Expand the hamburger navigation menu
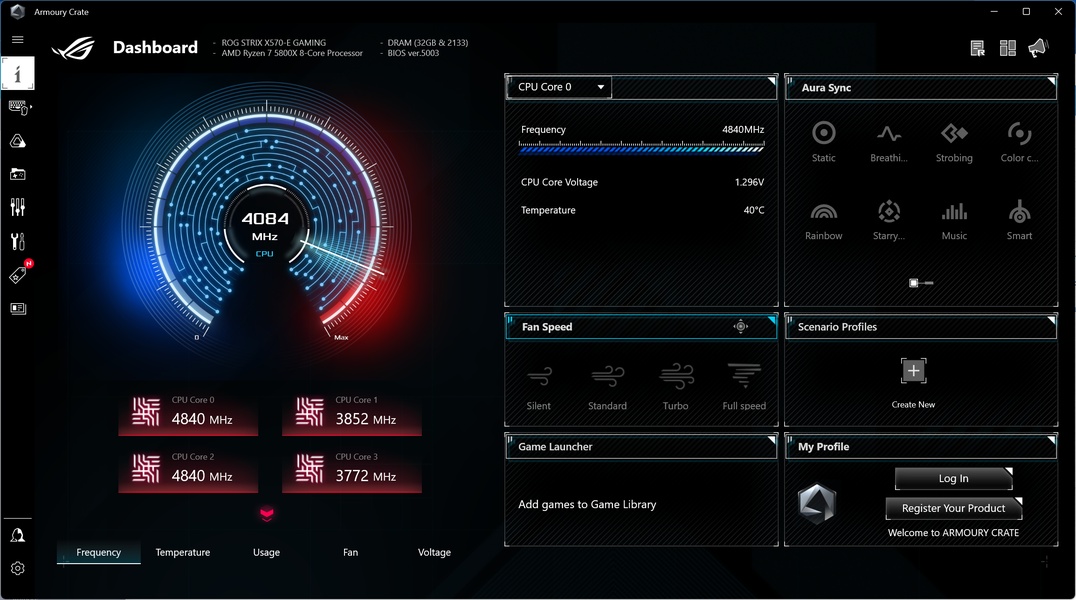Viewport: 1076px width, 600px height. coord(18,40)
